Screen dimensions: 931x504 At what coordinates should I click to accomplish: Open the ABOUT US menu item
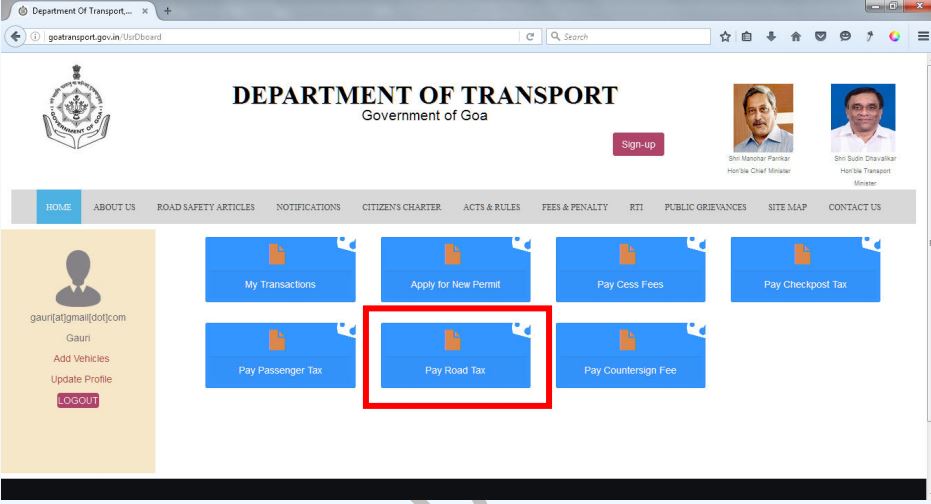tap(114, 207)
